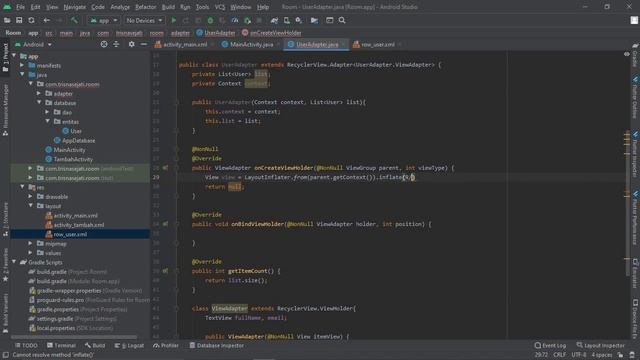
Task: Open the 'No Devices' dropdown
Action: pos(144,20)
